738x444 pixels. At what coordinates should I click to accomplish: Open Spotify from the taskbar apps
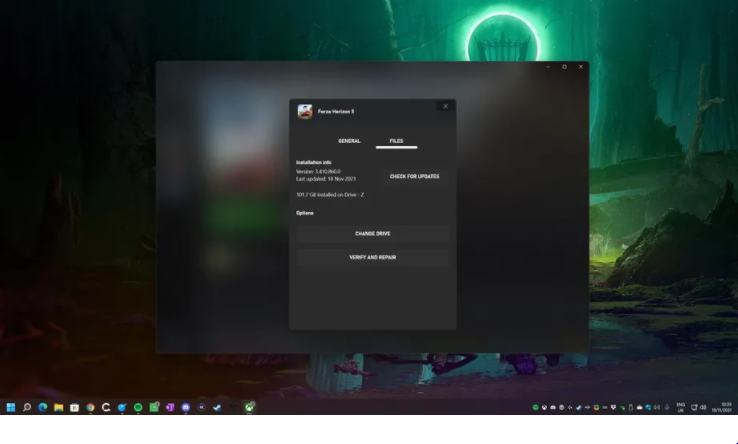(x=138, y=407)
